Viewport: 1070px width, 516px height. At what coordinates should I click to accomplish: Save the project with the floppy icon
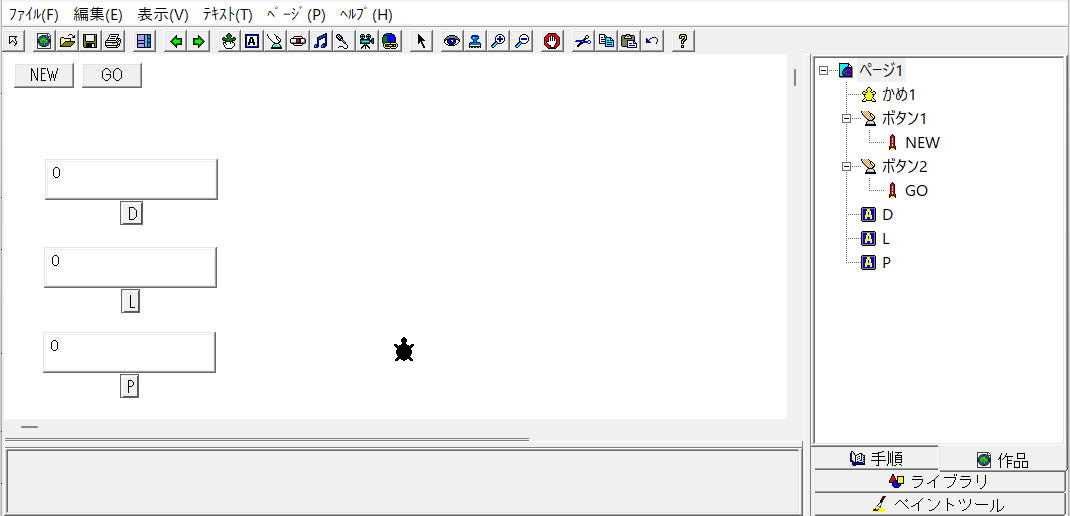[90, 42]
